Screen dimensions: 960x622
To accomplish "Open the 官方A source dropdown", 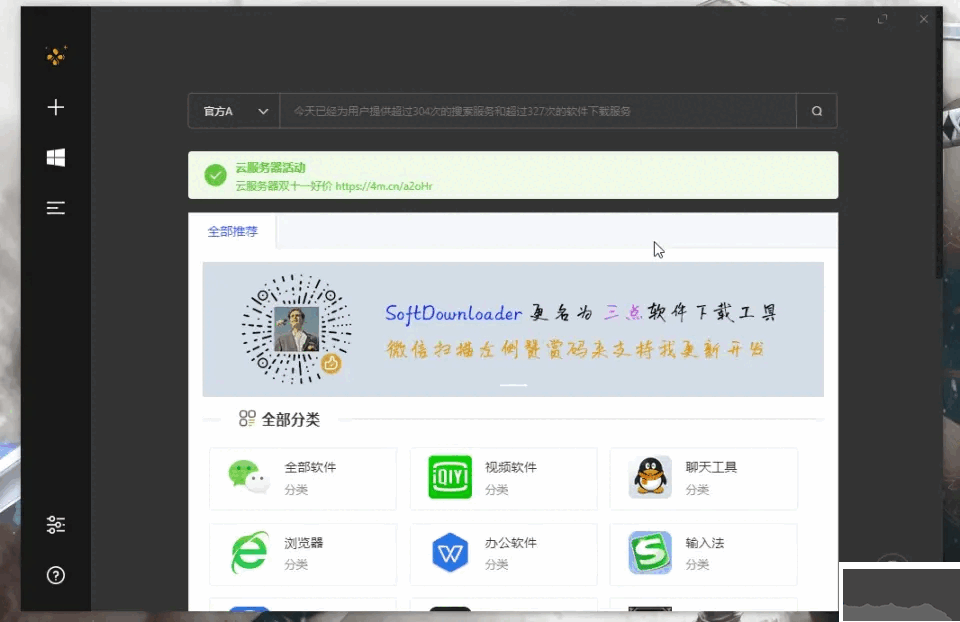I will (233, 111).
